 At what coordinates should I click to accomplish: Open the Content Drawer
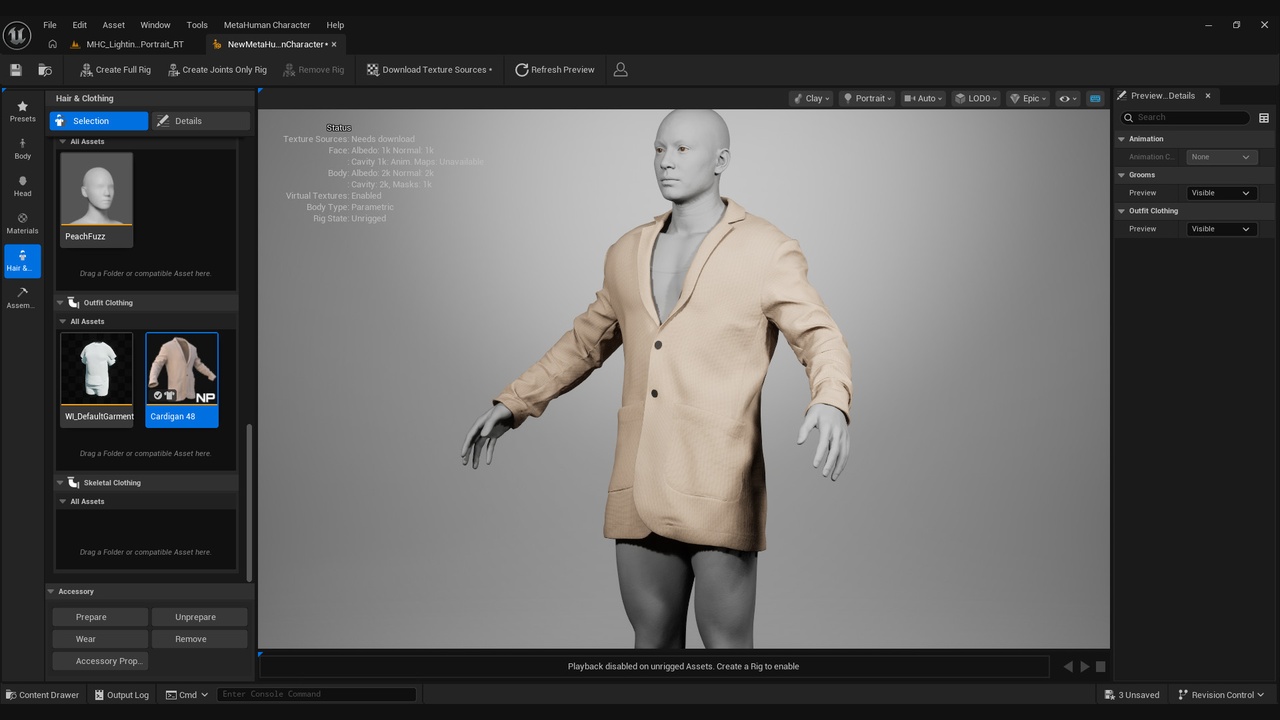click(42, 695)
